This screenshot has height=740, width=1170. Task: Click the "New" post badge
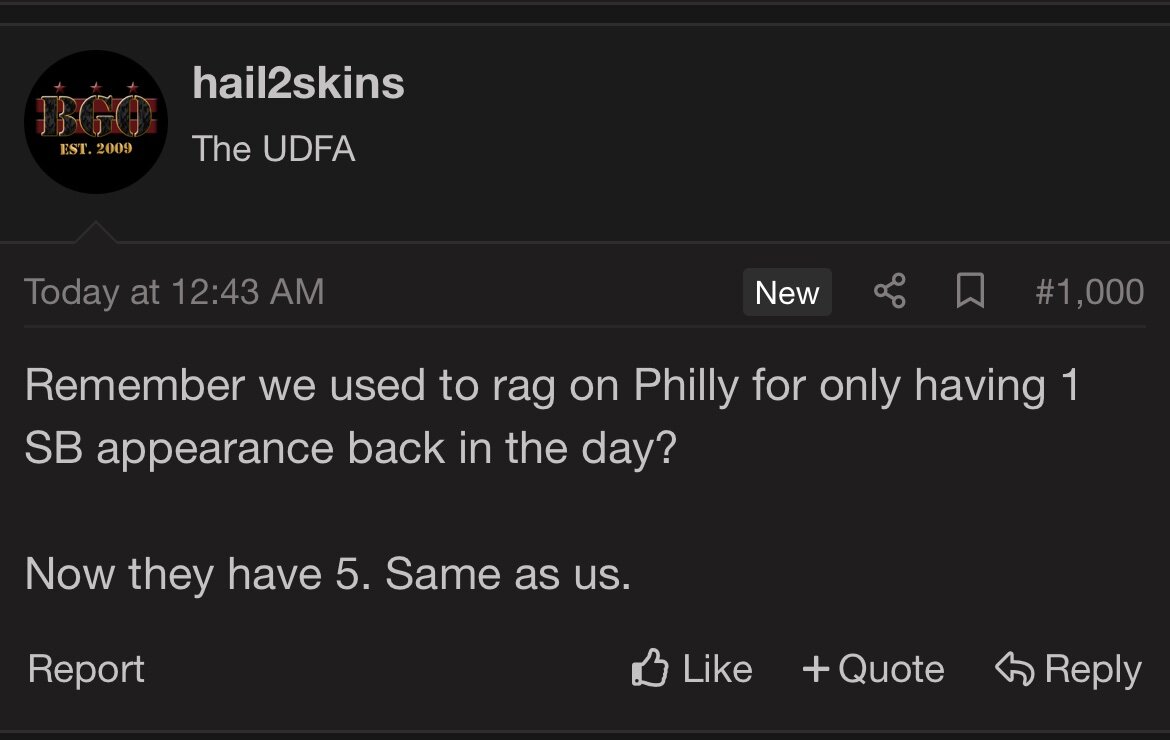(x=787, y=292)
